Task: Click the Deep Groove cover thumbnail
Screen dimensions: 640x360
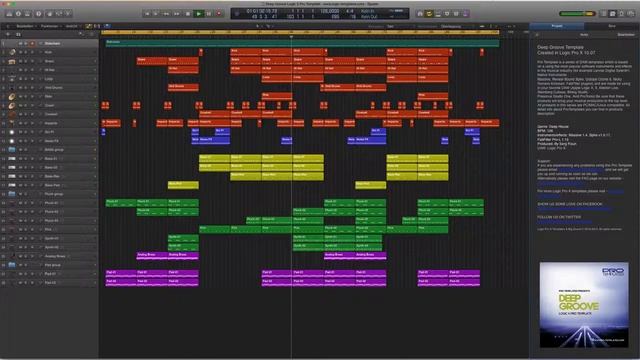Action: [584, 305]
